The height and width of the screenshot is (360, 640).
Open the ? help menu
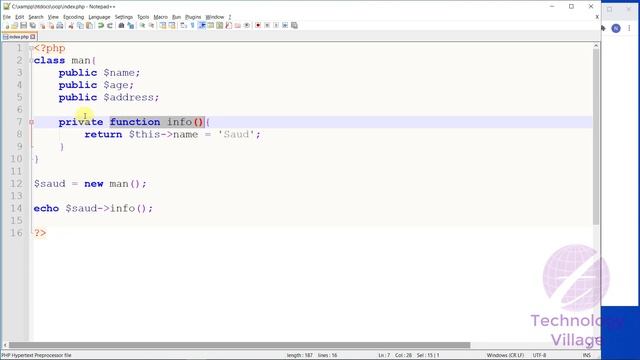point(230,17)
